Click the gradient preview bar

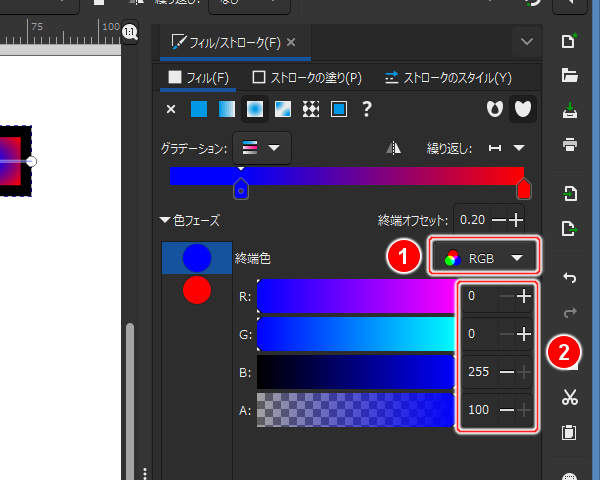(347, 176)
